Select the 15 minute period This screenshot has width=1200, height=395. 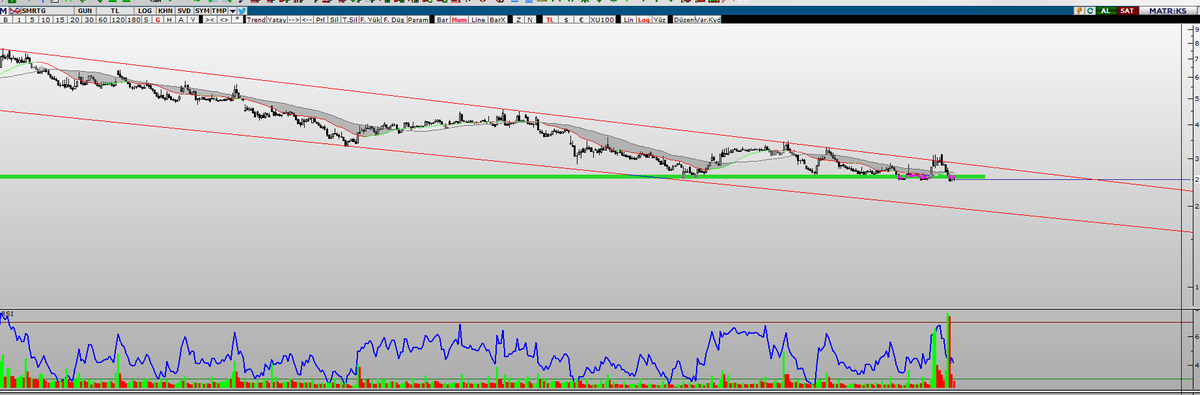tap(59, 20)
